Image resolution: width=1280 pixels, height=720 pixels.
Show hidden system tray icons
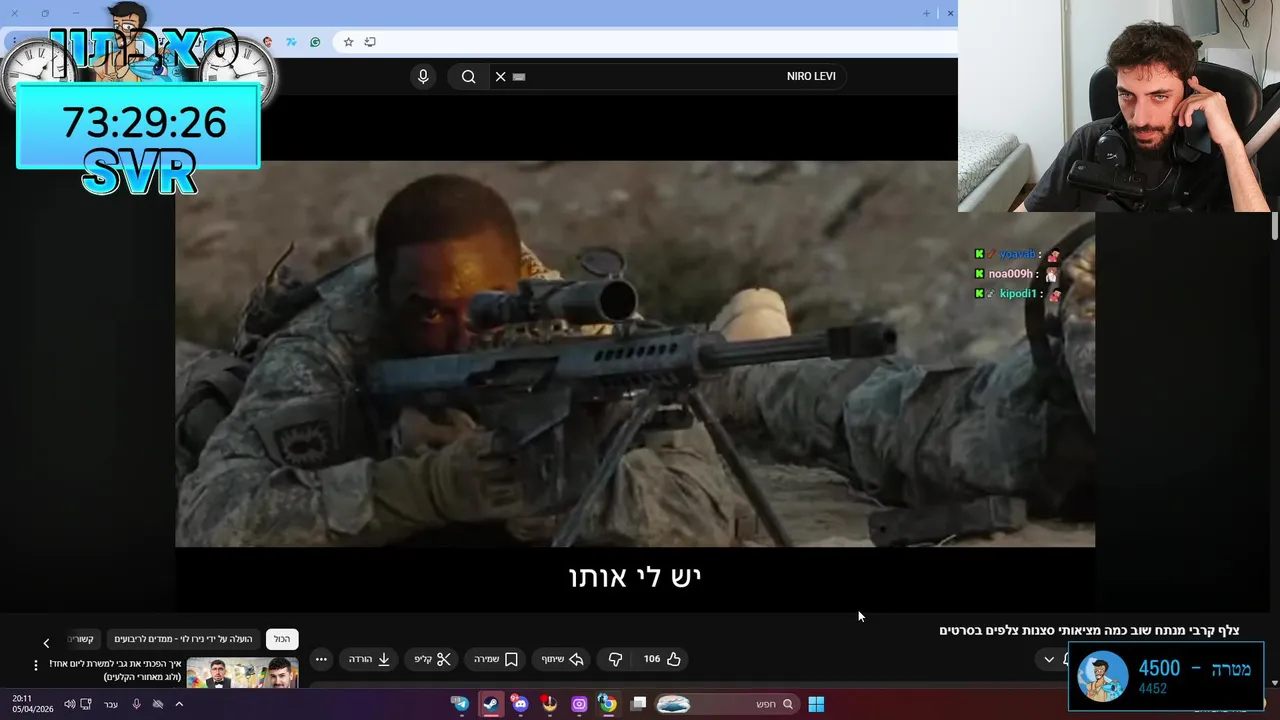[179, 704]
